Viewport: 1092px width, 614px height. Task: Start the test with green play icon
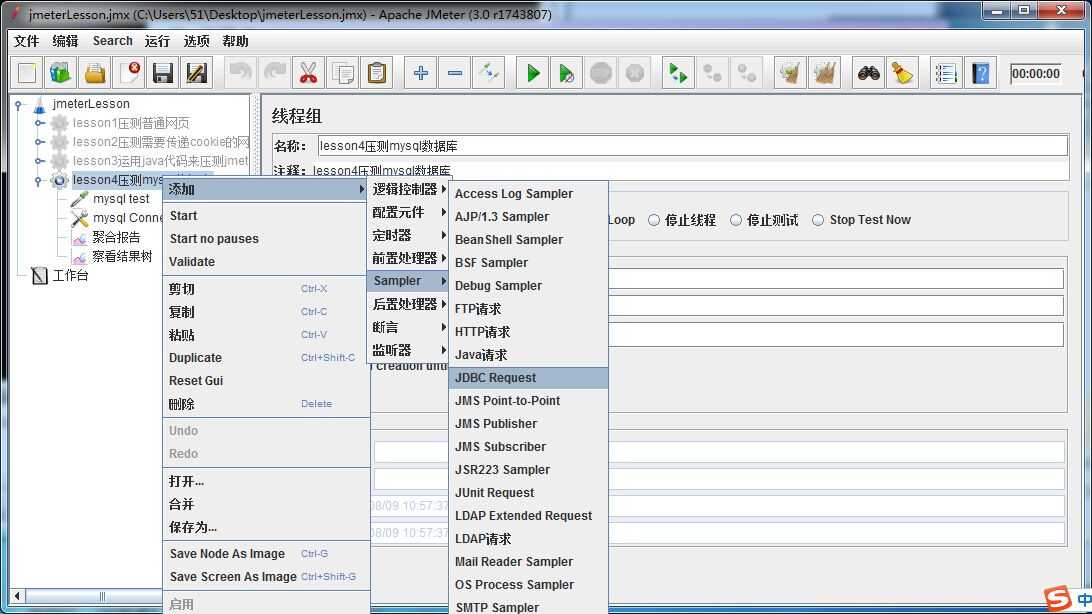(x=533, y=73)
